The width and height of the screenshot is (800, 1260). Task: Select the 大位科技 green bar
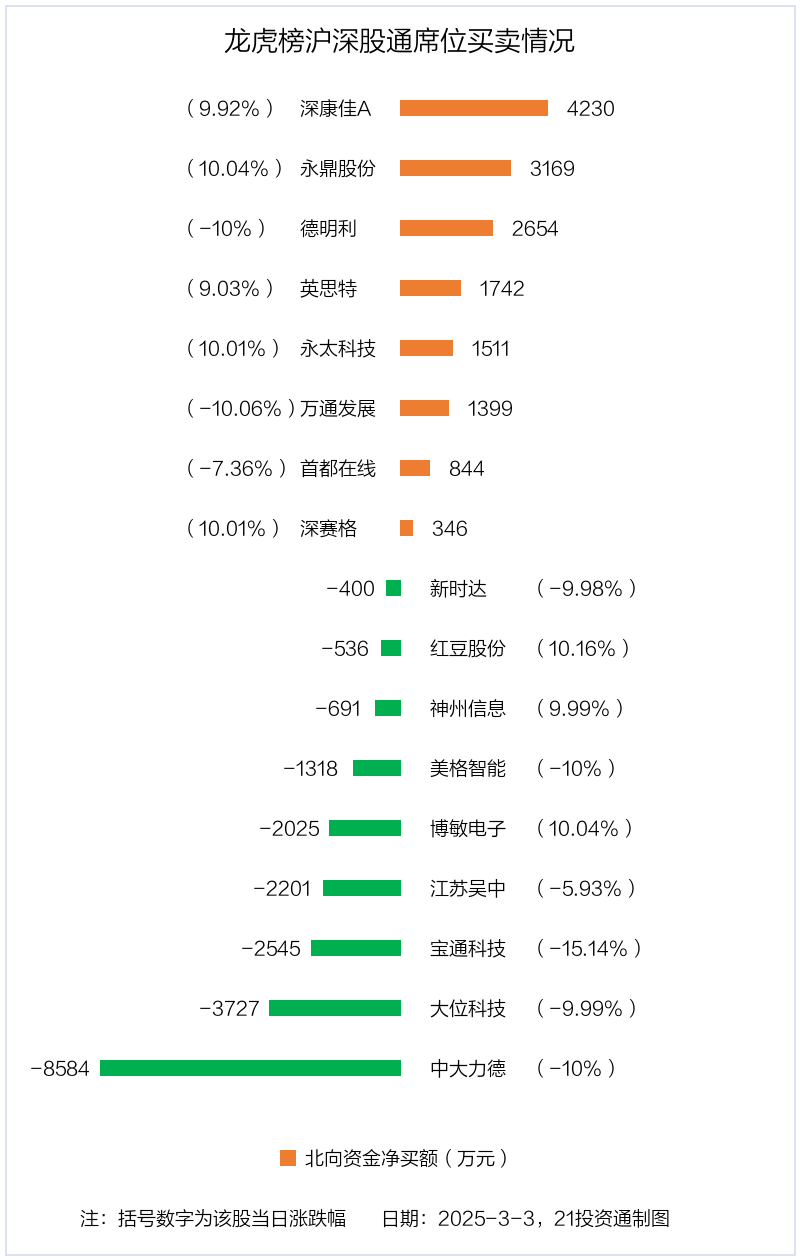[335, 1008]
